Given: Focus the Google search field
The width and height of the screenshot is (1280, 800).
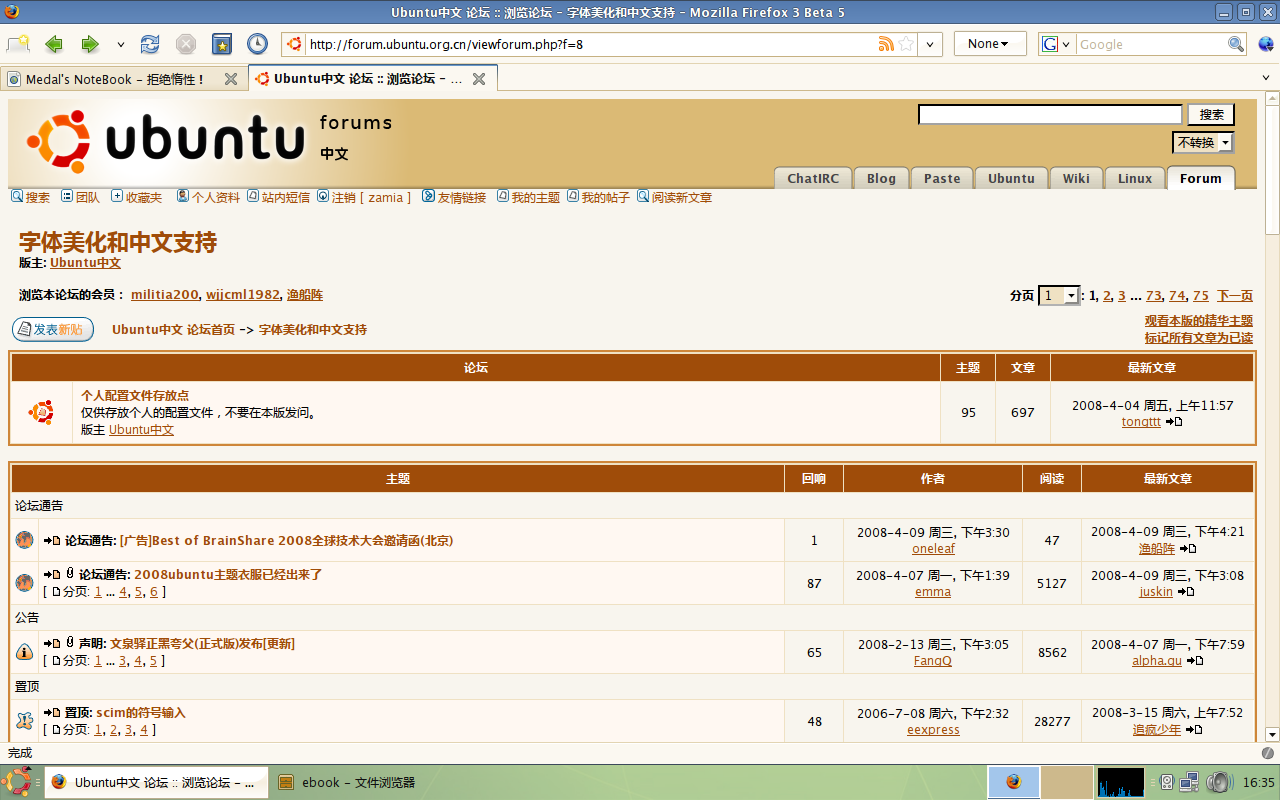Looking at the screenshot, I should click(x=1150, y=44).
